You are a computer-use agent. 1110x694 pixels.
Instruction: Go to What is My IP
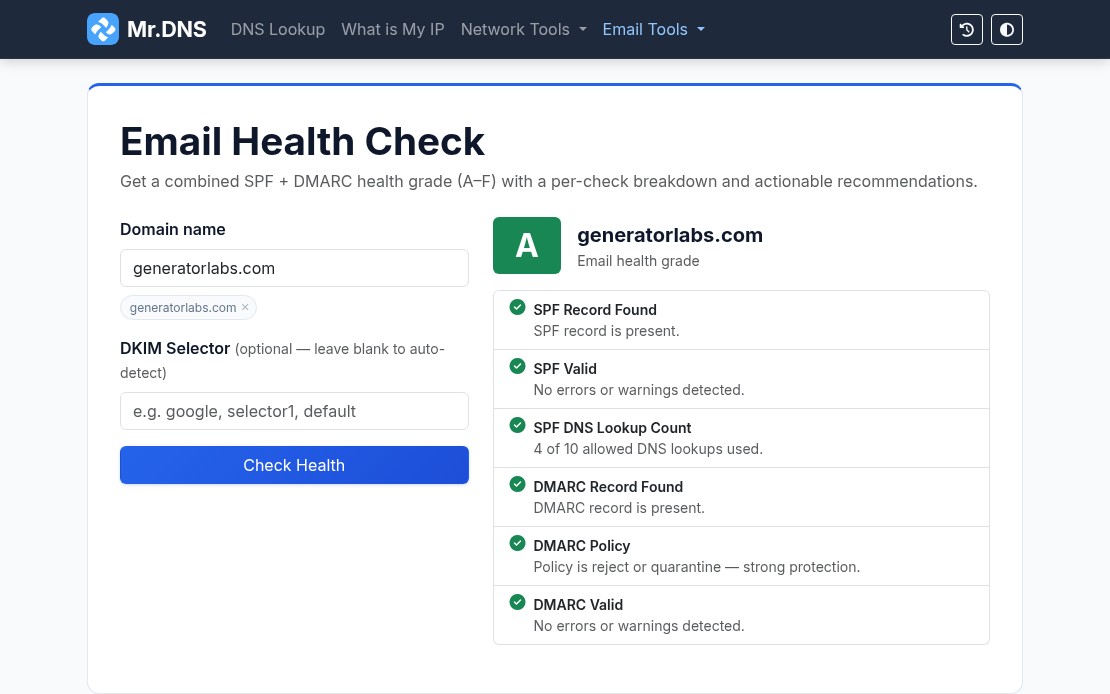click(x=393, y=29)
